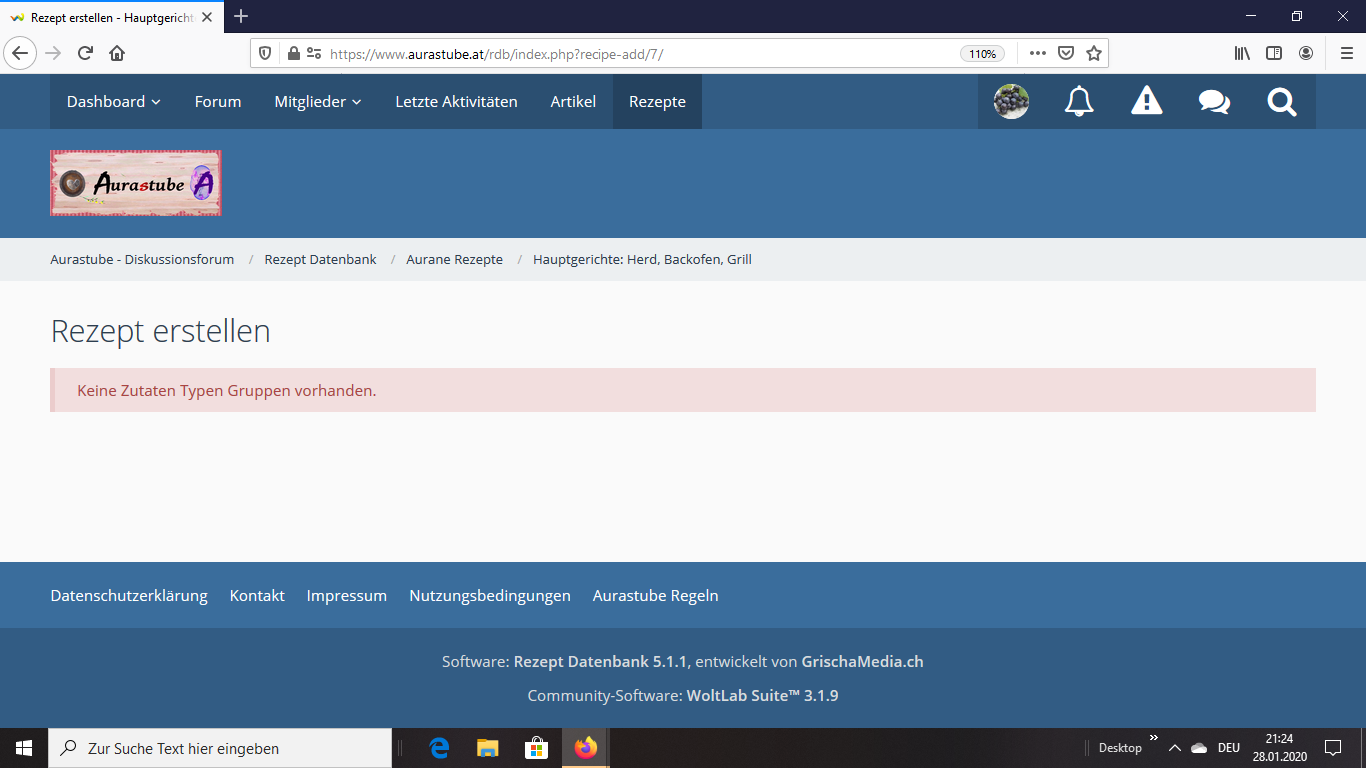The height and width of the screenshot is (768, 1366).
Task: Open the notifications bell icon
Action: pyautogui.click(x=1079, y=101)
